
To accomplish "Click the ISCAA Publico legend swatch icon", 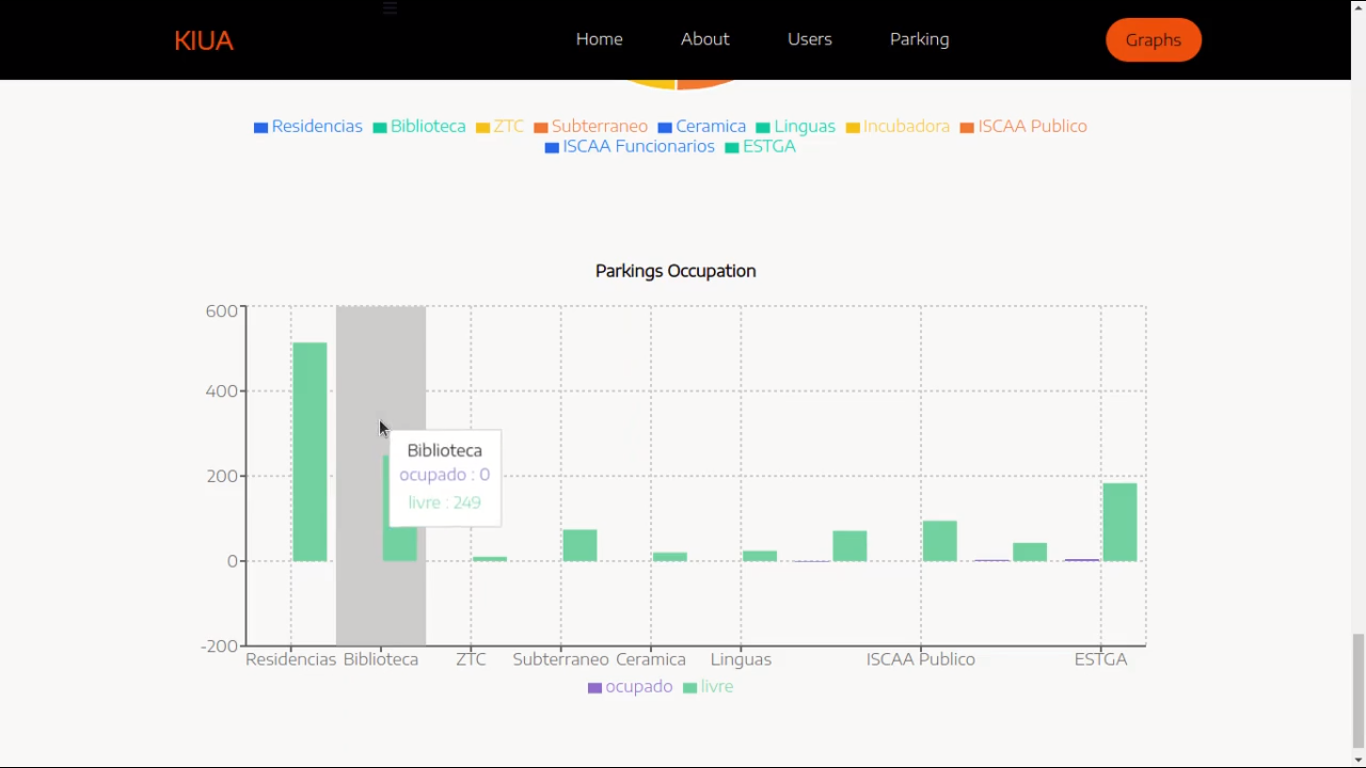I will pyautogui.click(x=967, y=128).
